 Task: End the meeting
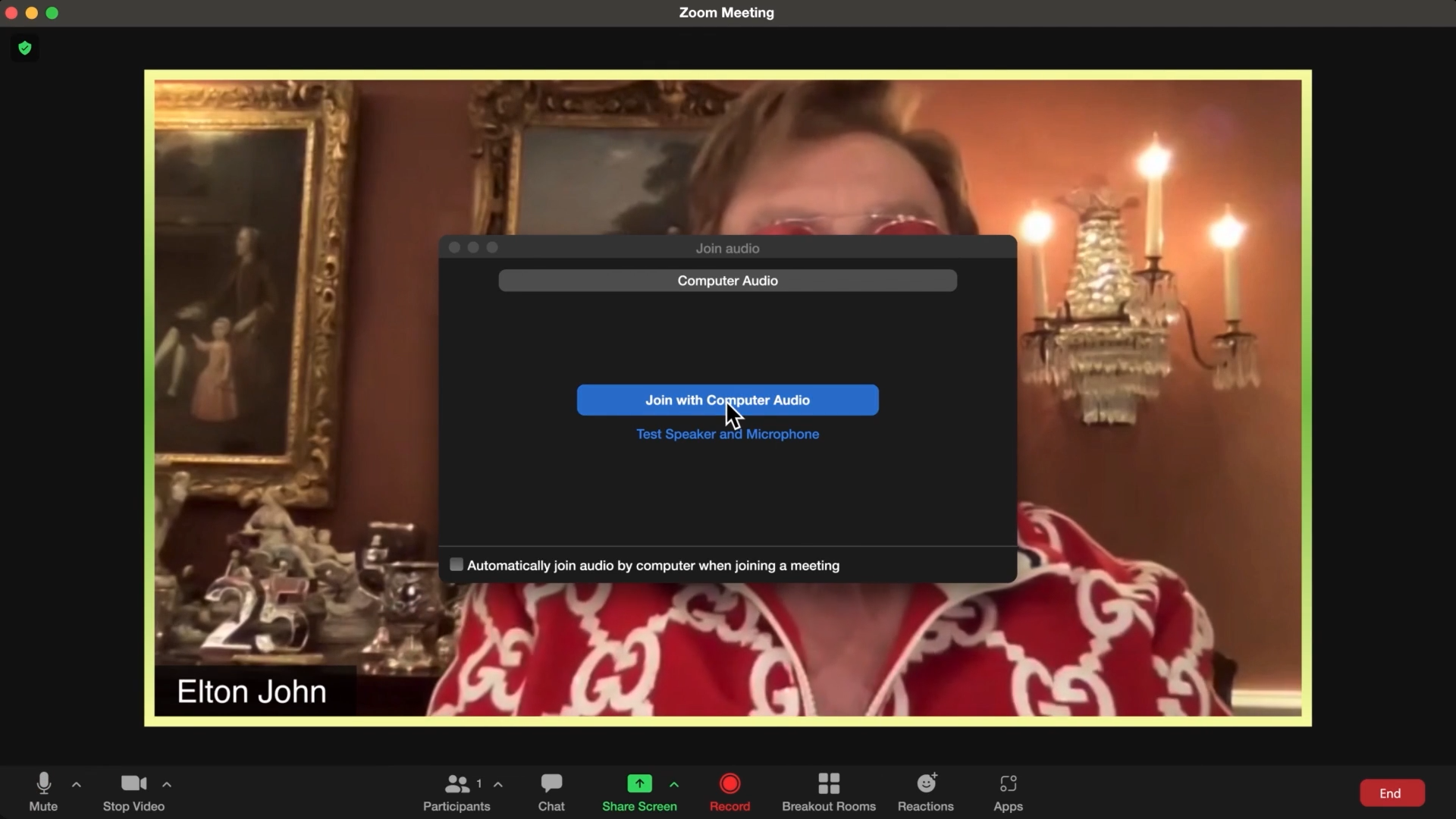point(1392,793)
